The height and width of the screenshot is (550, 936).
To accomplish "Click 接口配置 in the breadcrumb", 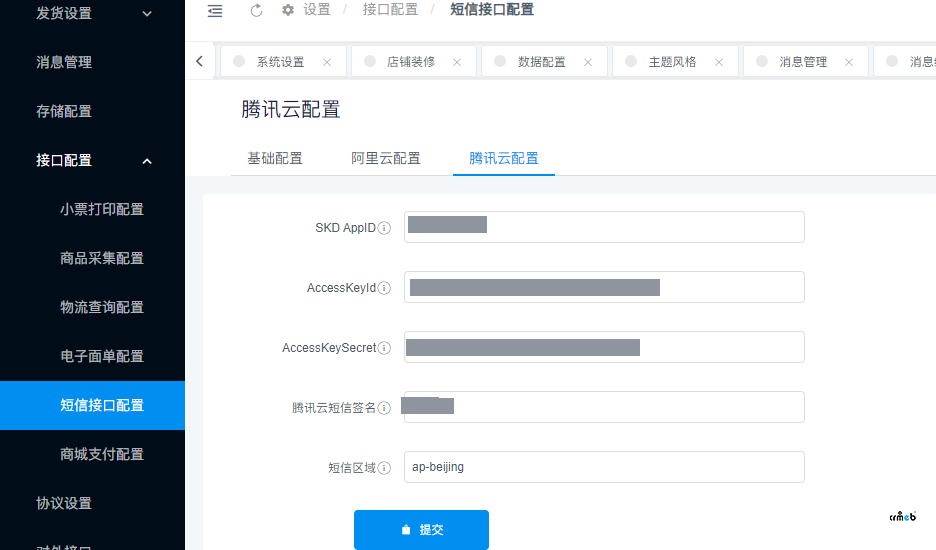I will pos(390,10).
